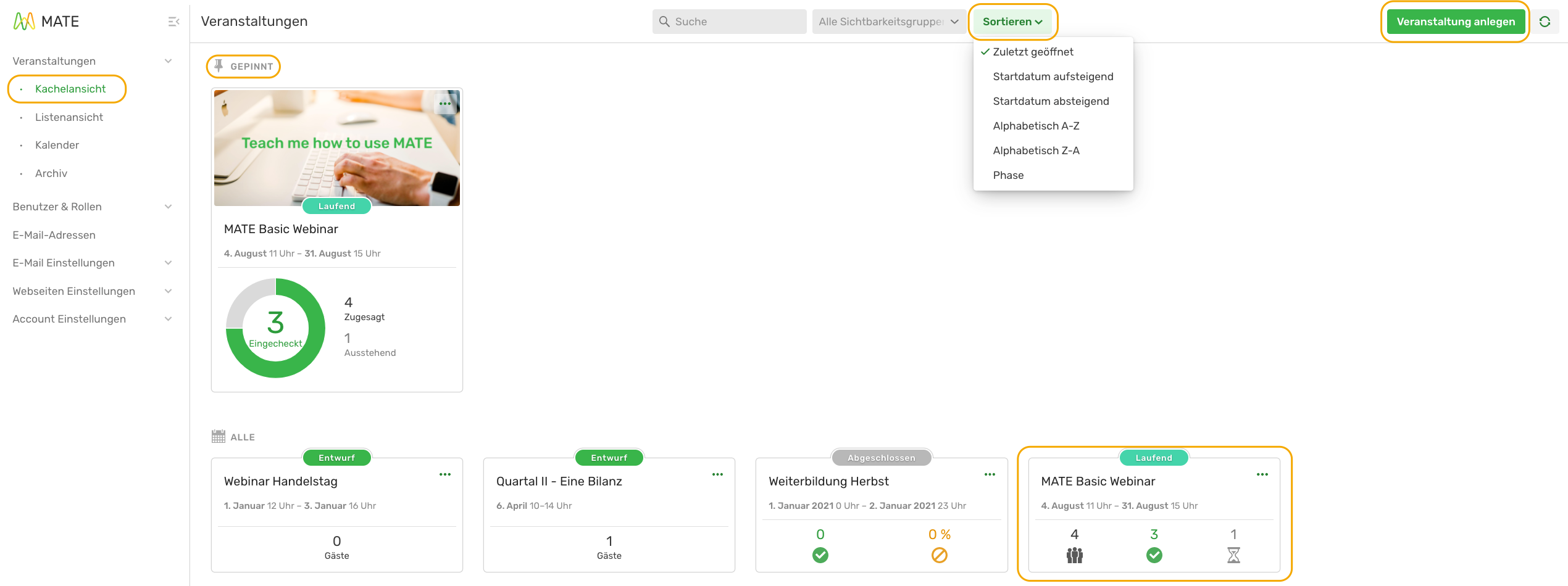Click the MATE logo icon
This screenshot has width=1568, height=586.
[24, 22]
